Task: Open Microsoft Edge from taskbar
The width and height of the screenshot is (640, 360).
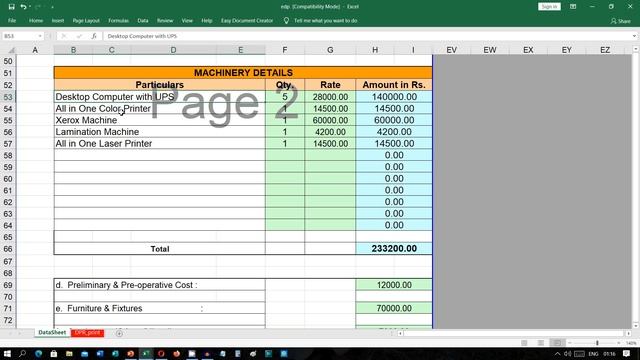Action: pos(38,353)
